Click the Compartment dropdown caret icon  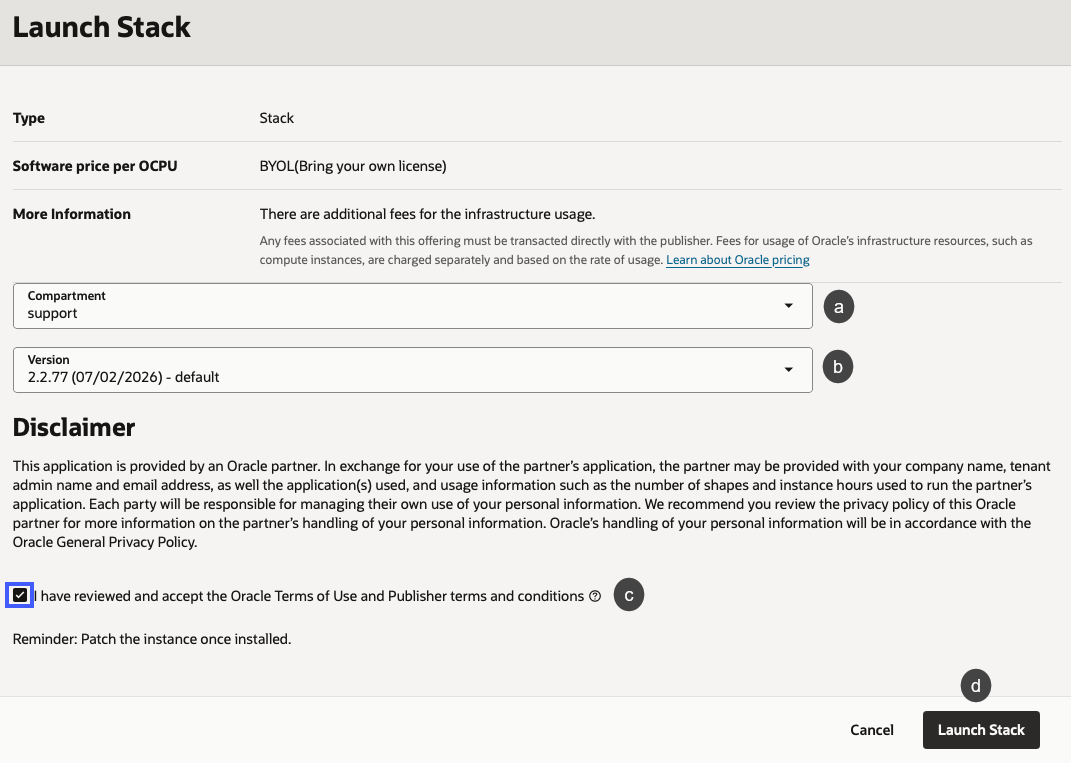789,306
